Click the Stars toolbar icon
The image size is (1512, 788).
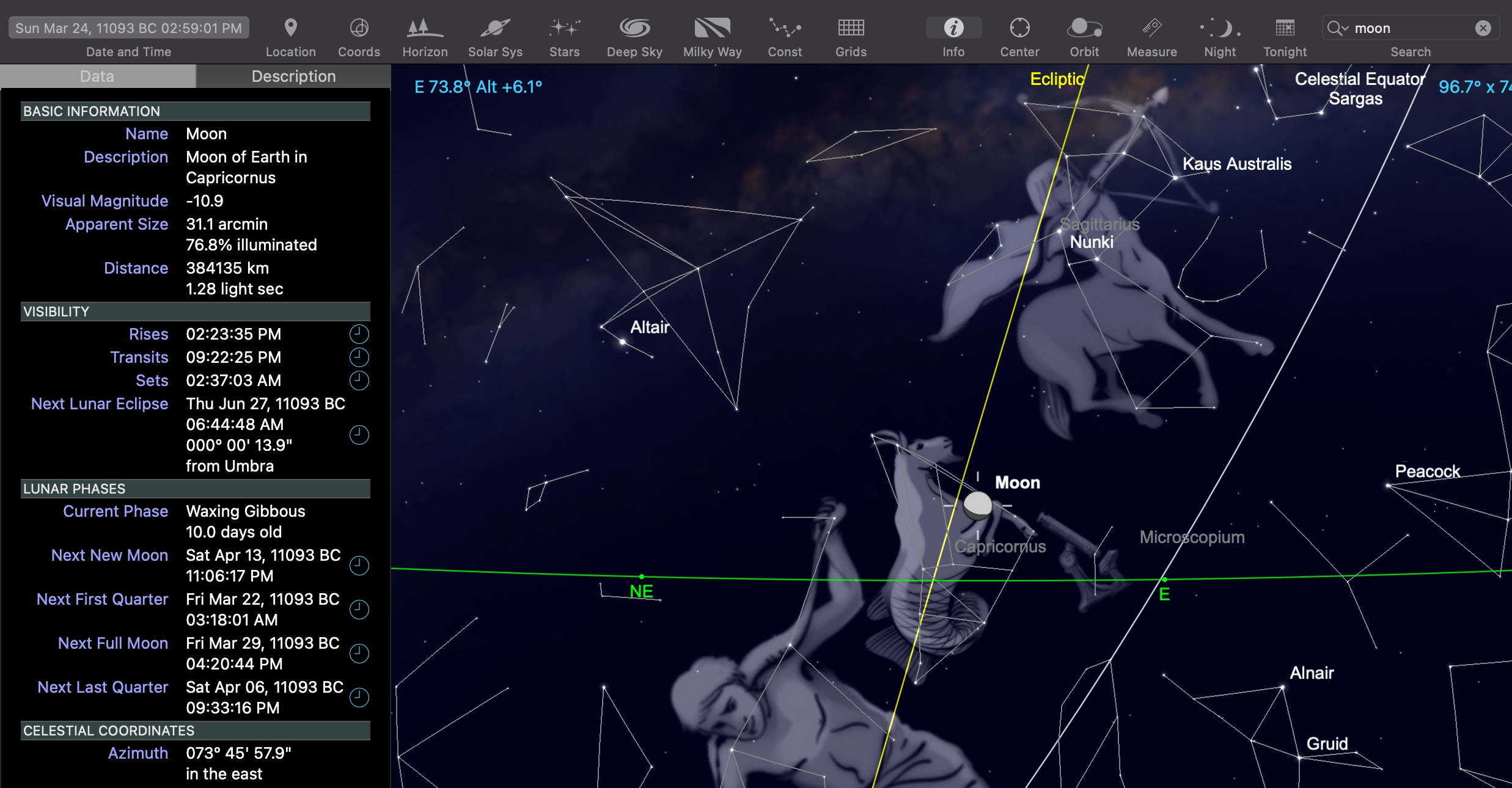(x=564, y=28)
